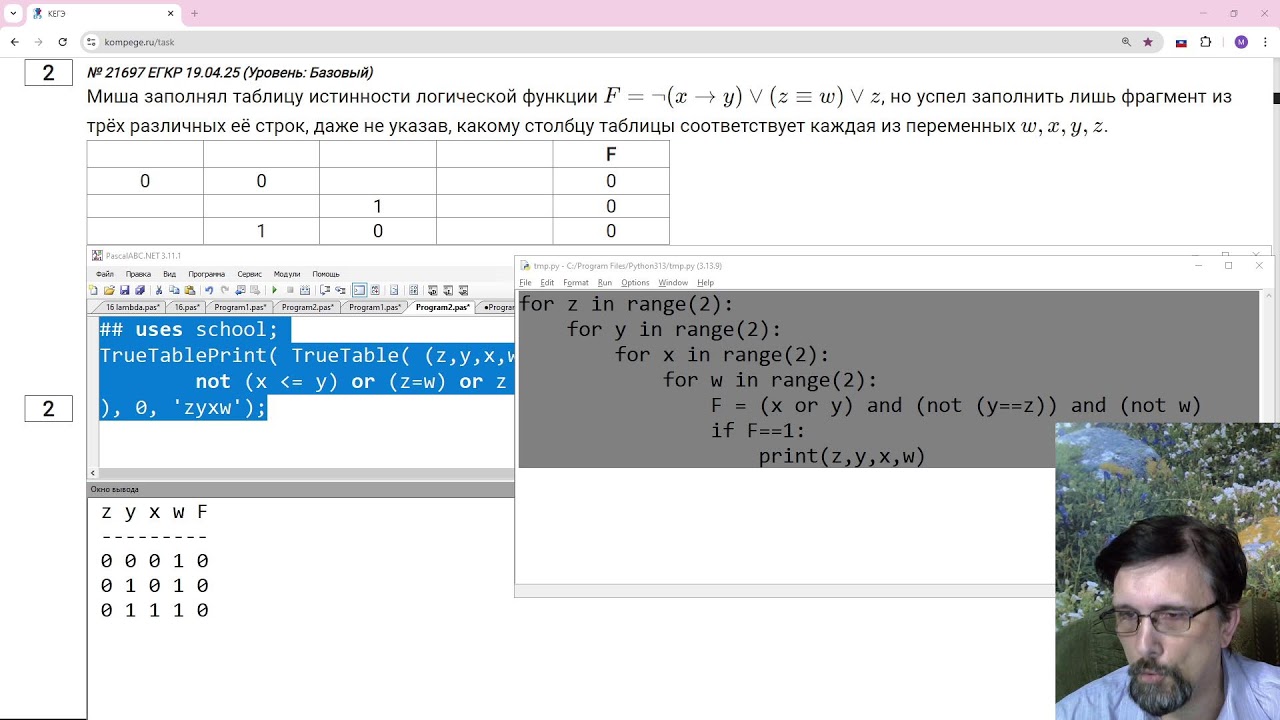Open Format menu in IDLE window
Image resolution: width=1280 pixels, height=720 pixels.
click(x=576, y=283)
